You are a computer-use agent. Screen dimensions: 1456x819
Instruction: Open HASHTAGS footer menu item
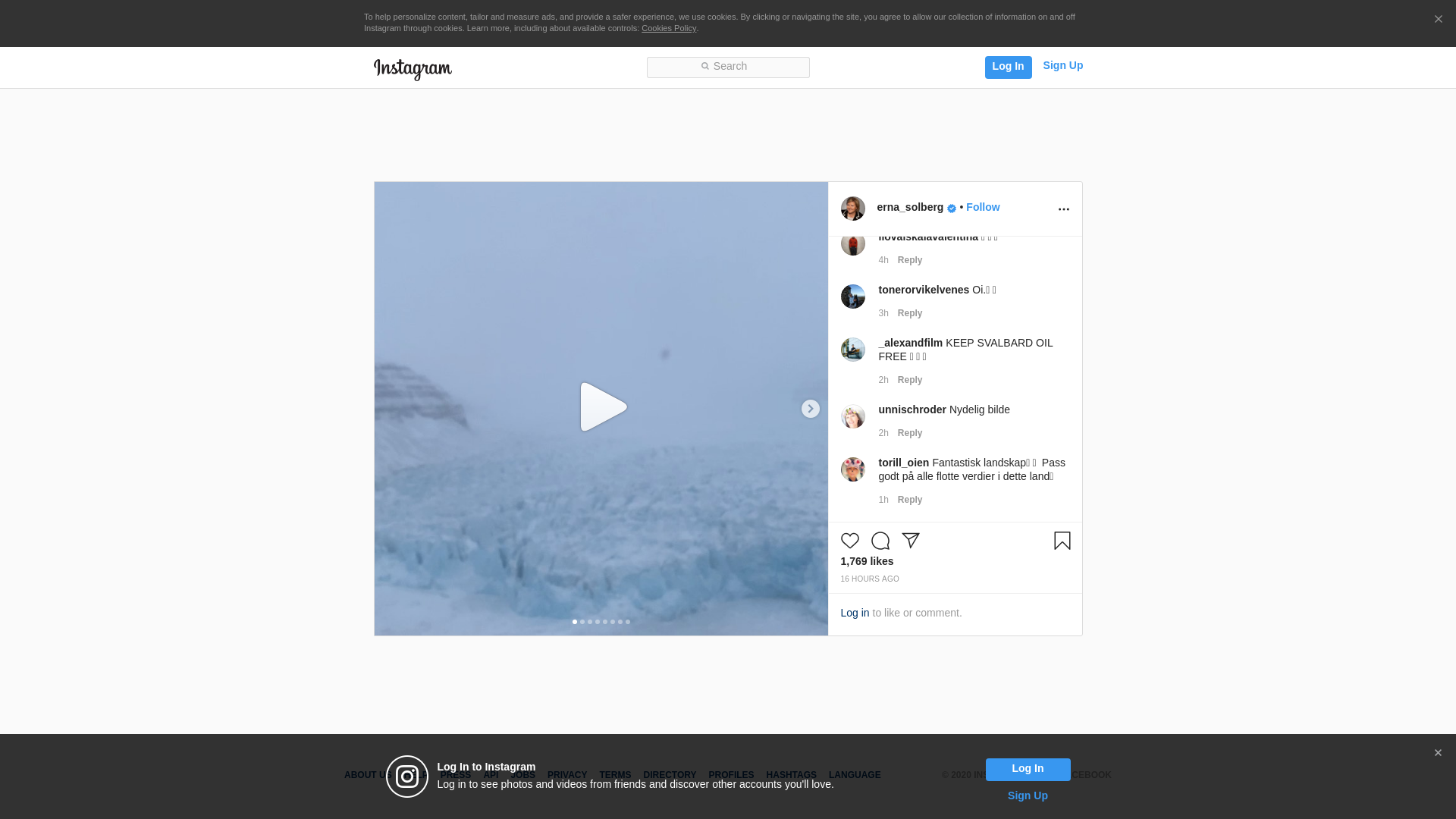coord(791,775)
